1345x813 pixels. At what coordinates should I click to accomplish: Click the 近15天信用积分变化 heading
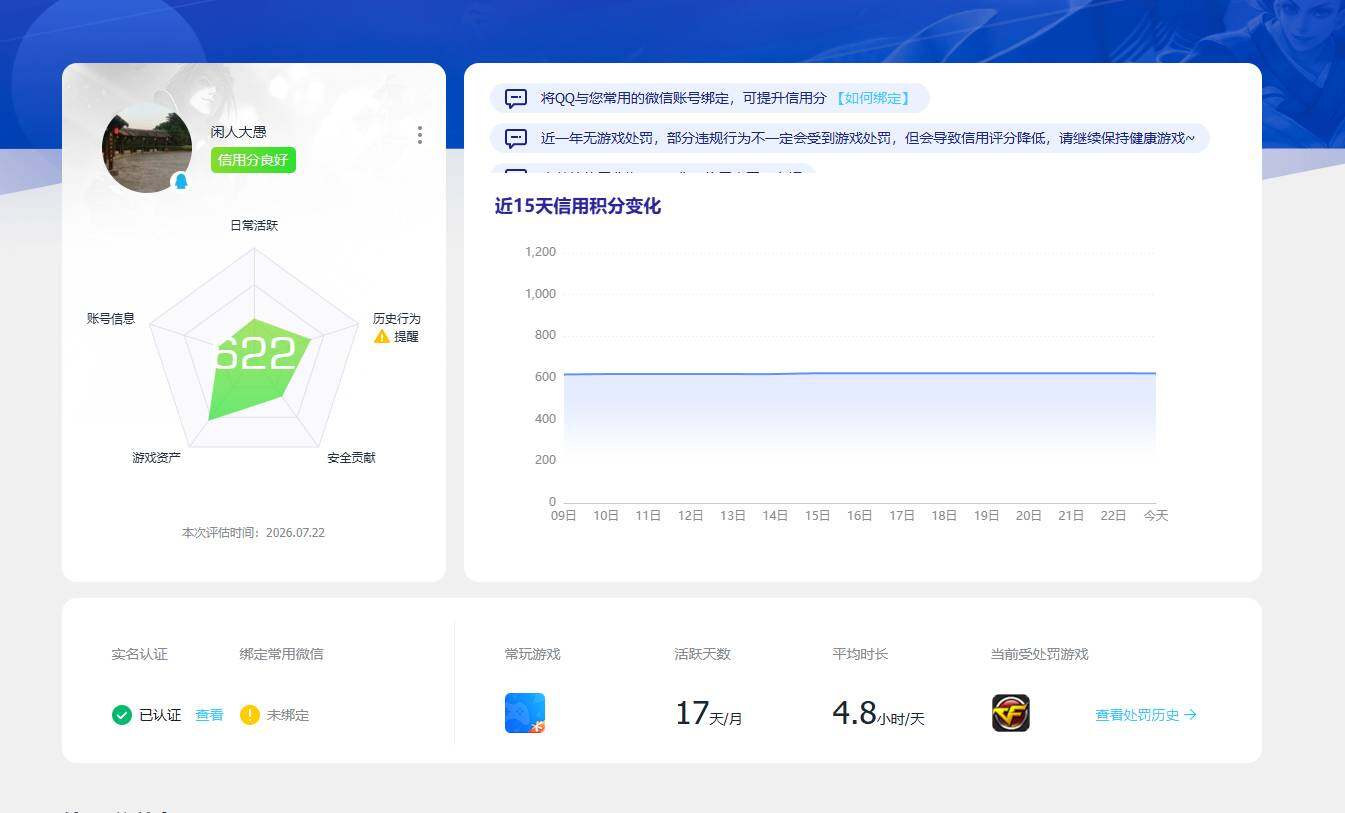[578, 206]
